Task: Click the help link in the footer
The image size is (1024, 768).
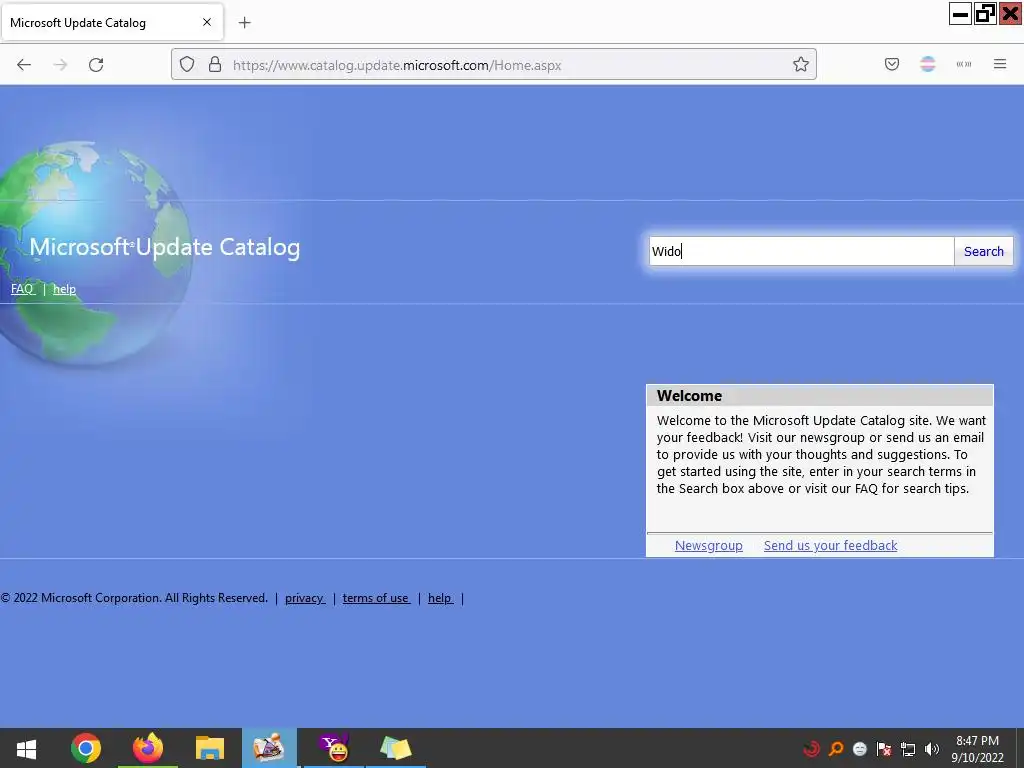Action: click(x=440, y=598)
